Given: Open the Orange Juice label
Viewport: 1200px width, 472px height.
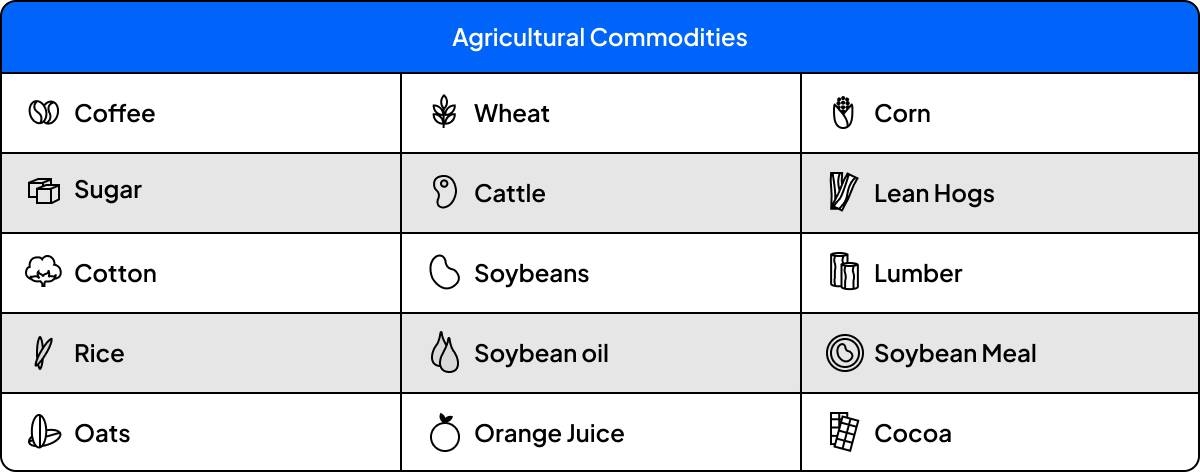Looking at the screenshot, I should click(549, 433).
